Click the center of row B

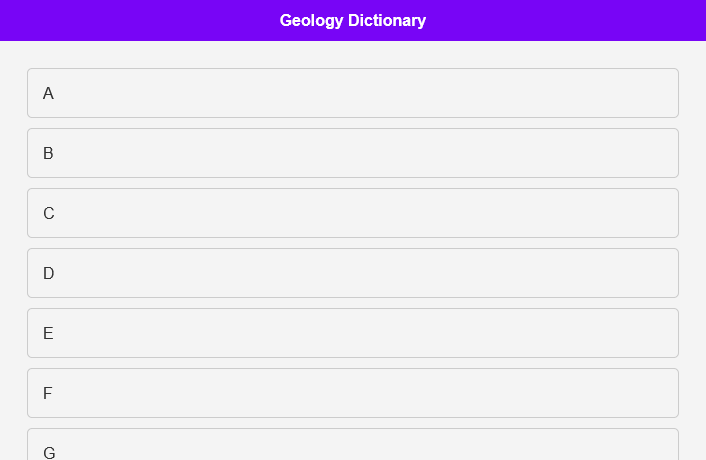coord(353,153)
